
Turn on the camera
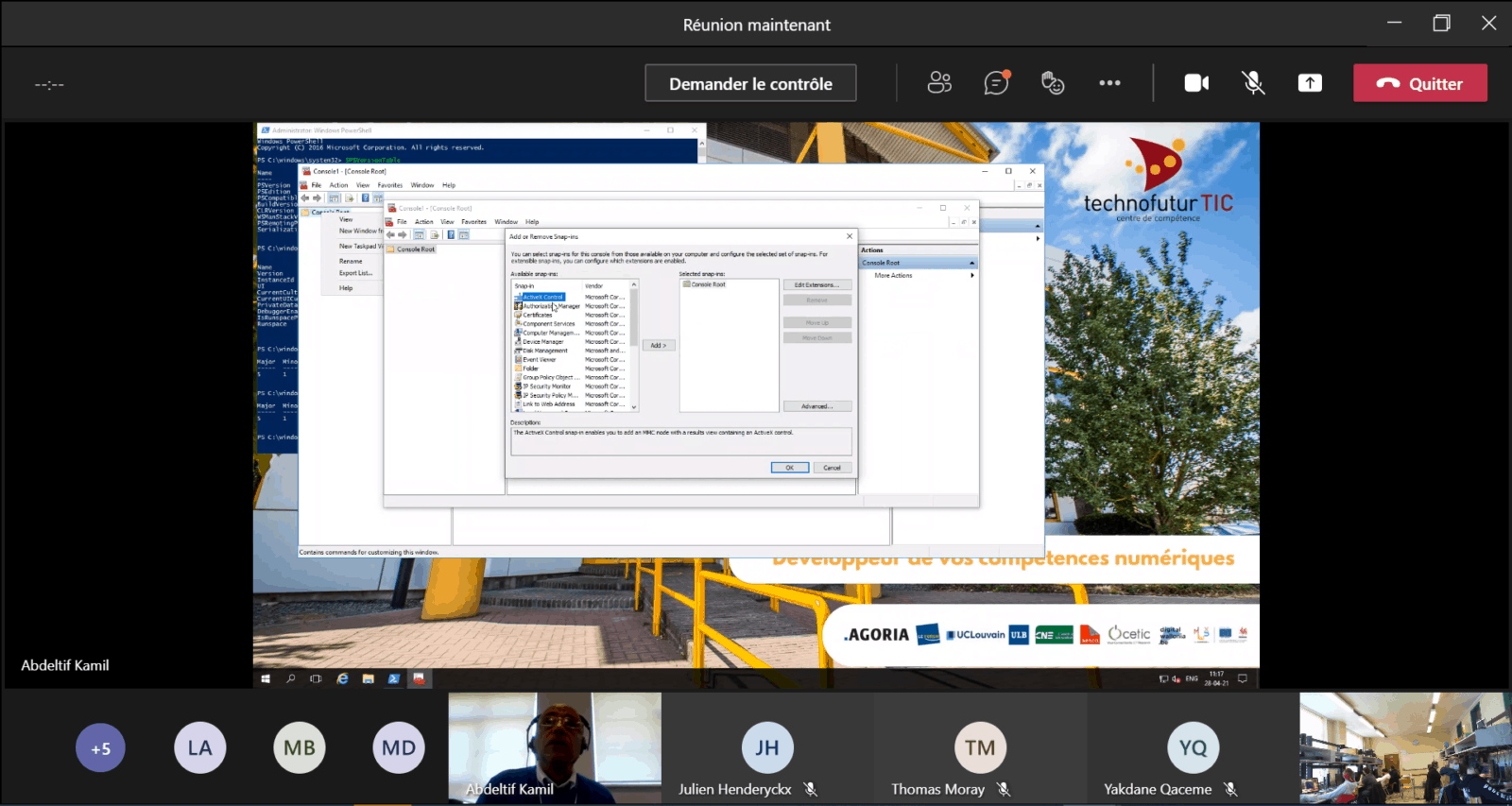[1196, 83]
